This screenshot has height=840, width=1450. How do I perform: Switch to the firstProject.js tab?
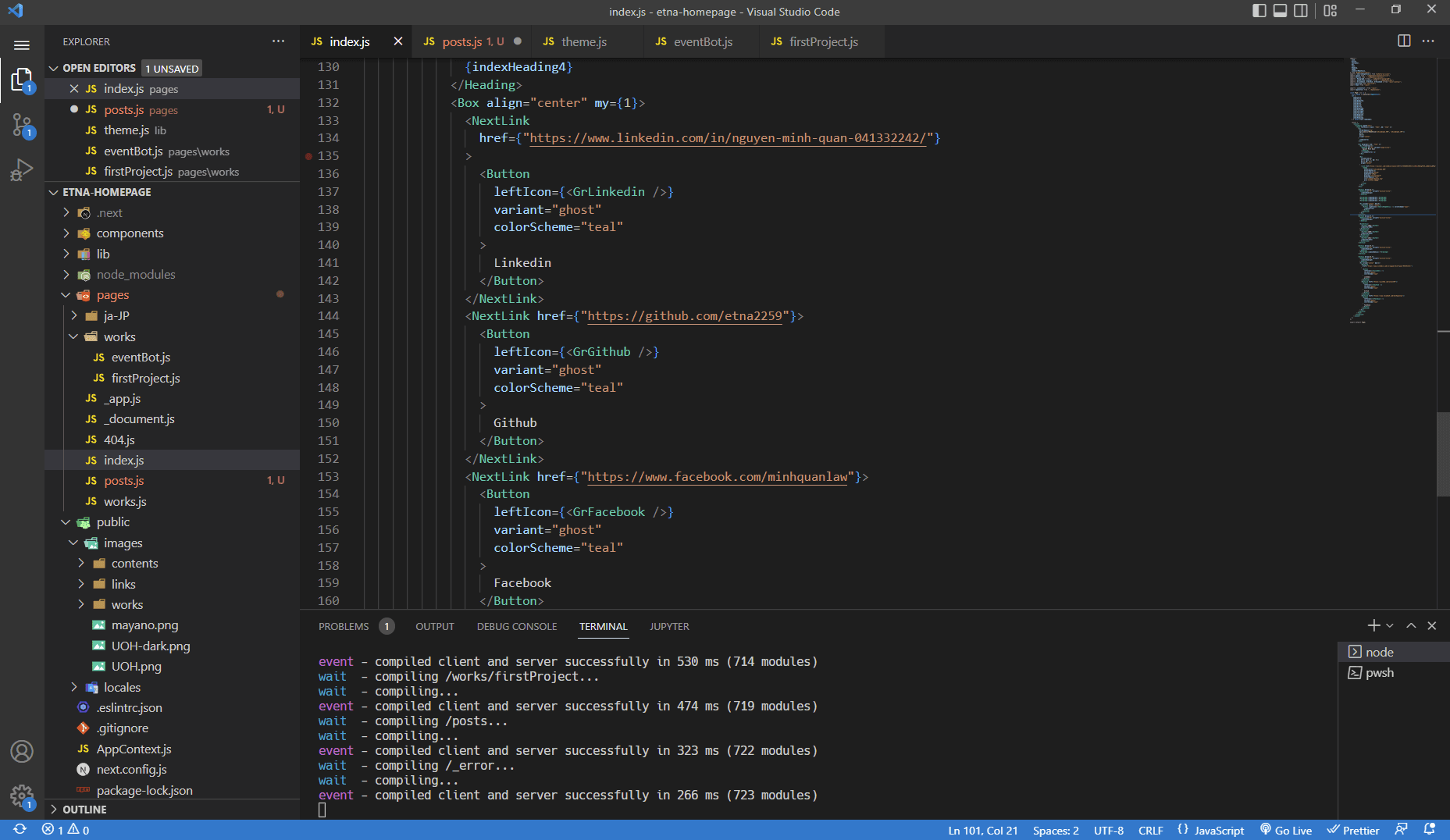coord(823,41)
